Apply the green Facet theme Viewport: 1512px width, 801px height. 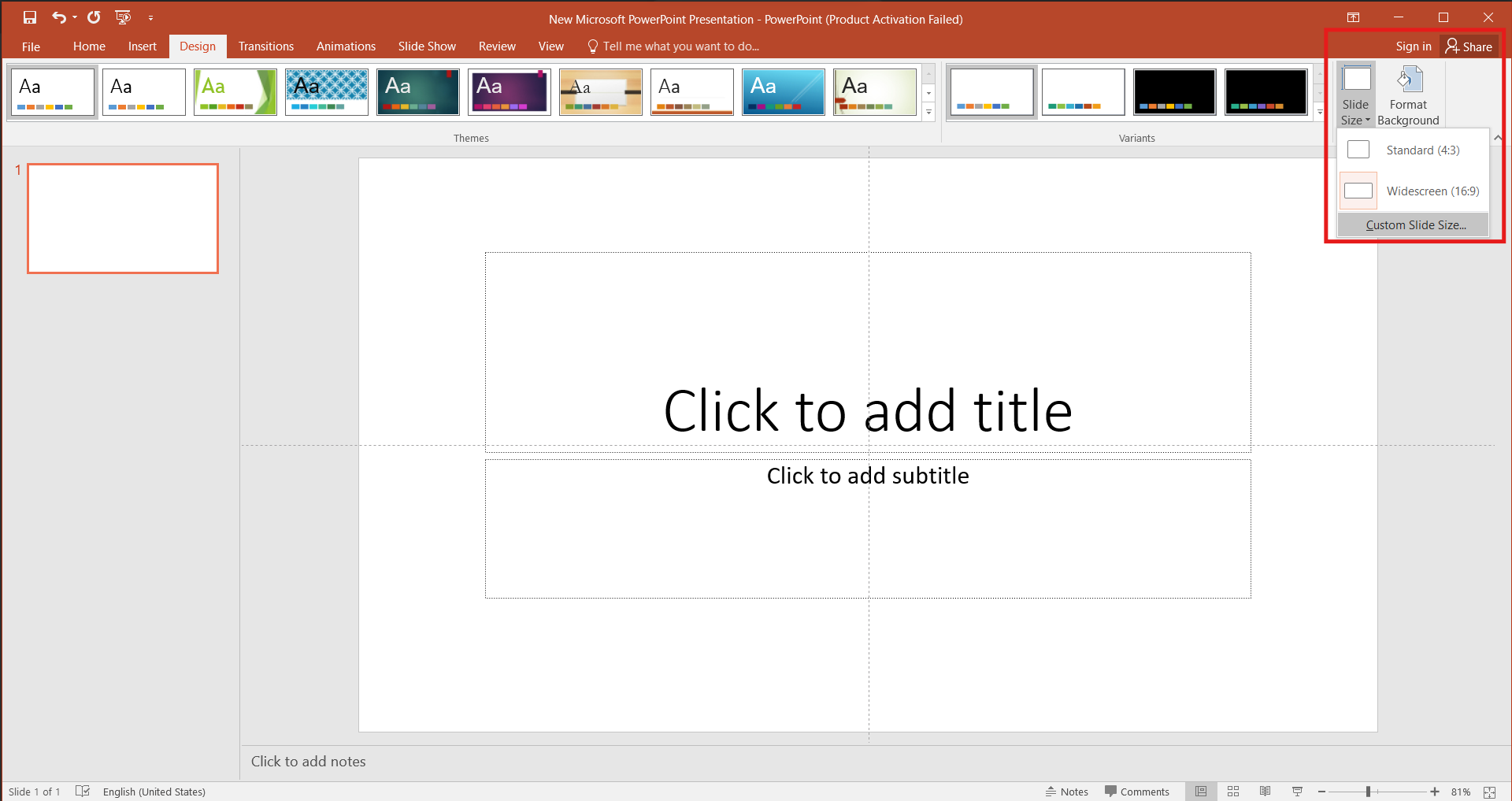pos(235,92)
